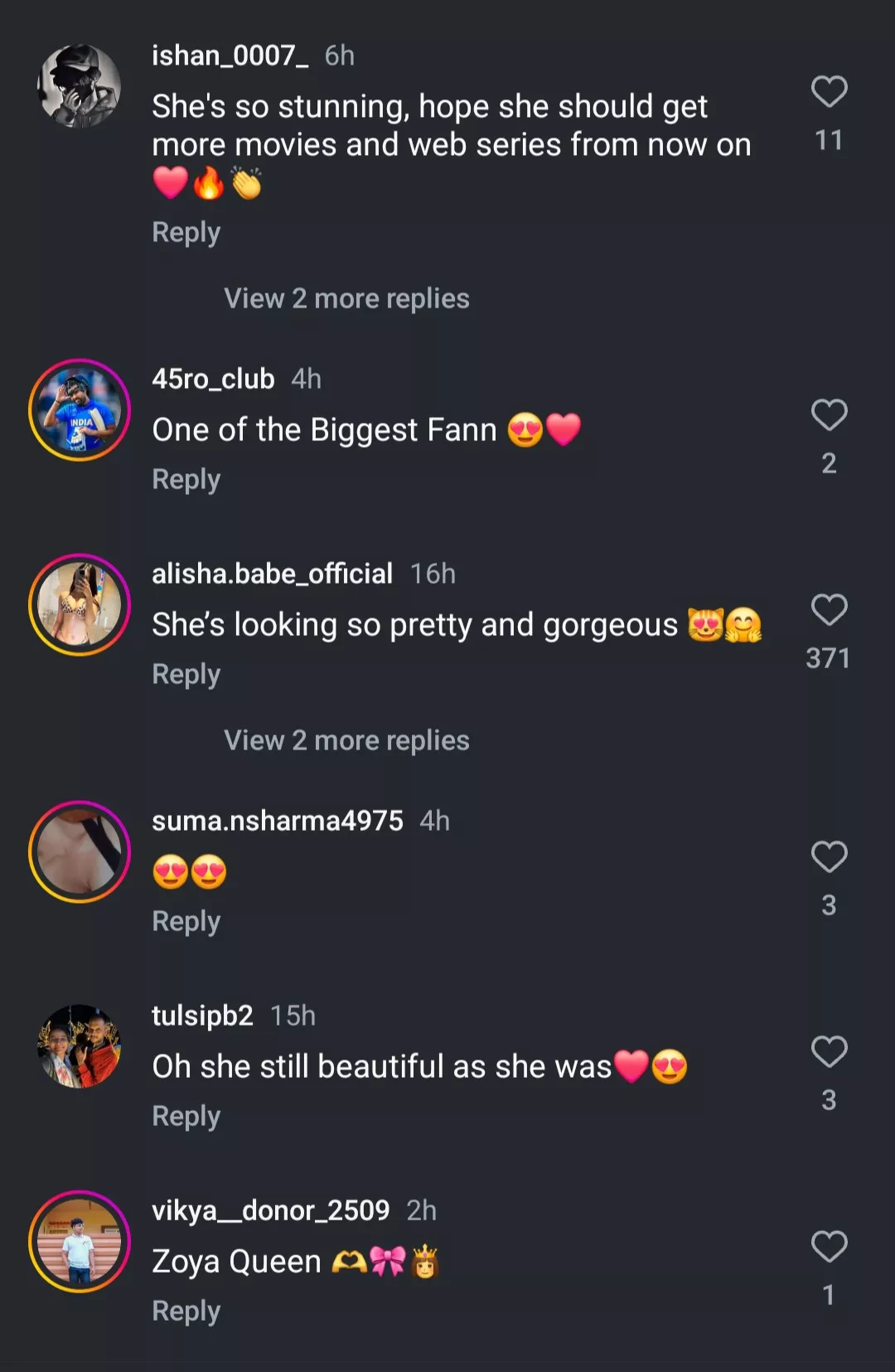The width and height of the screenshot is (895, 1372).
Task: Tap the 2 likes count on 45ro_club's comment
Action: [x=830, y=464]
